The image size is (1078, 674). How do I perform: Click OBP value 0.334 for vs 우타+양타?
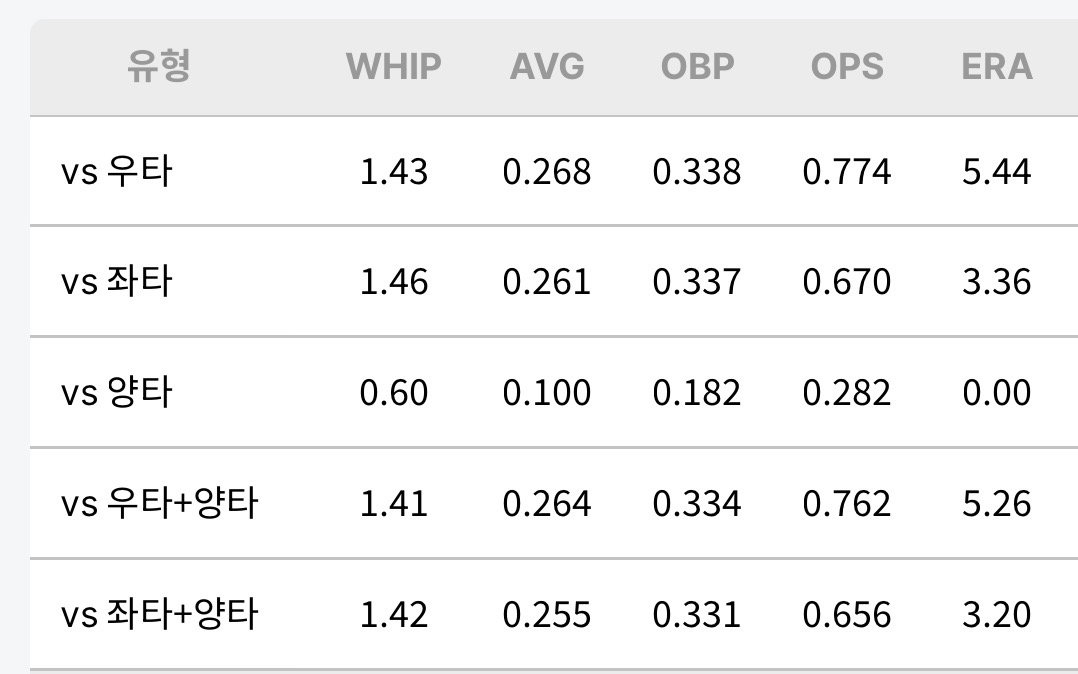click(697, 503)
